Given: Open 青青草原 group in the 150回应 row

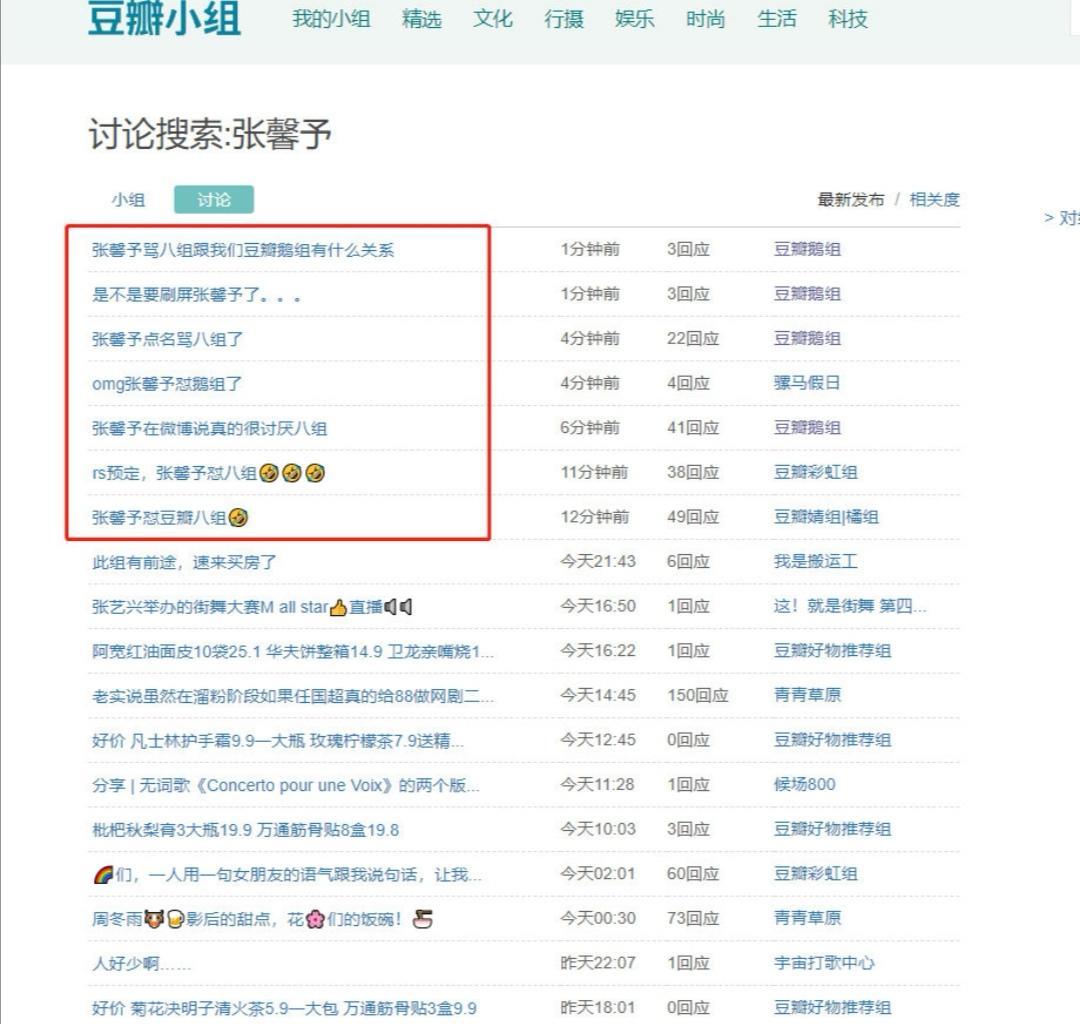Looking at the screenshot, I should point(807,695).
